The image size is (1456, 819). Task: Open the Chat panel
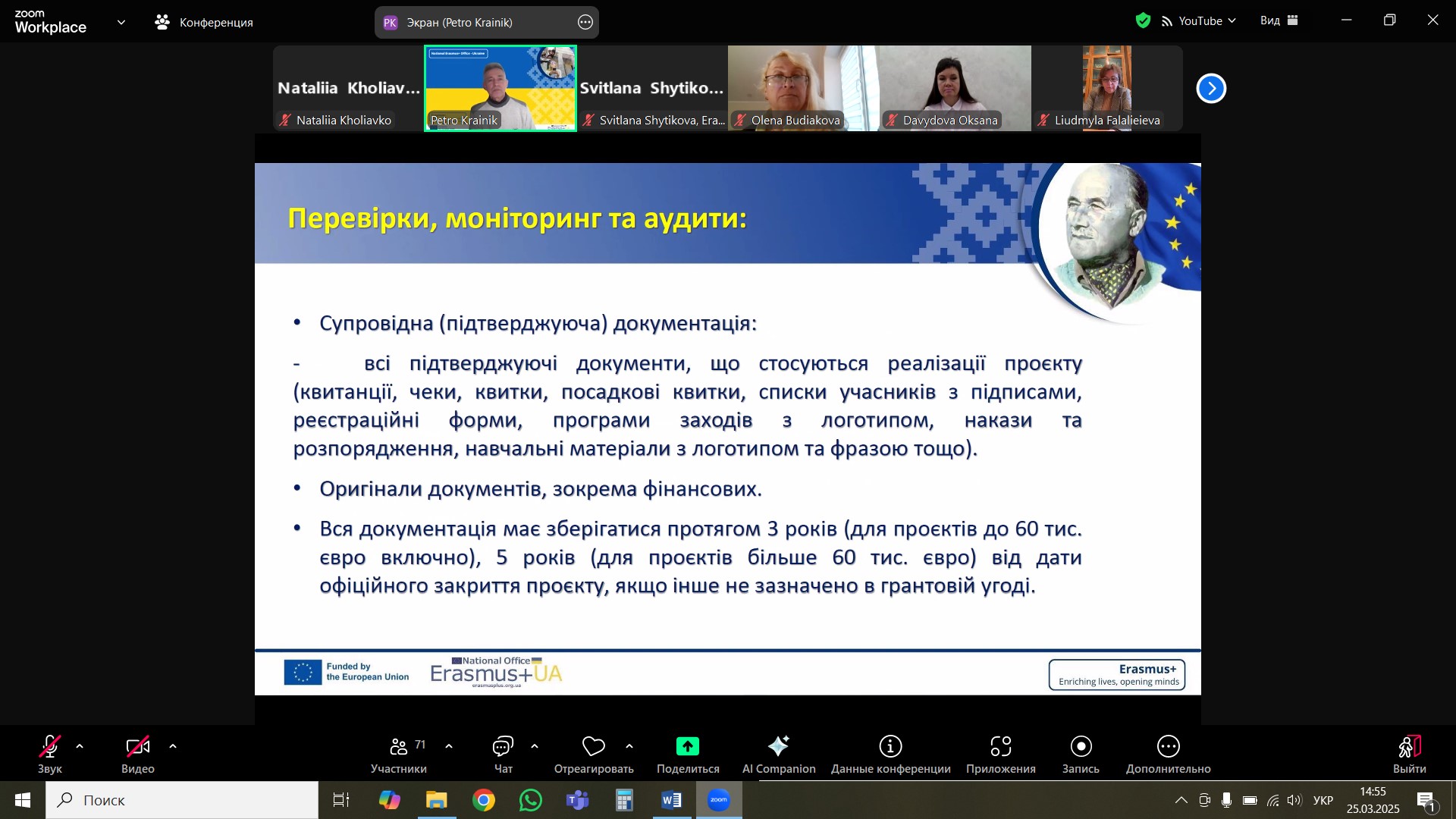click(503, 747)
